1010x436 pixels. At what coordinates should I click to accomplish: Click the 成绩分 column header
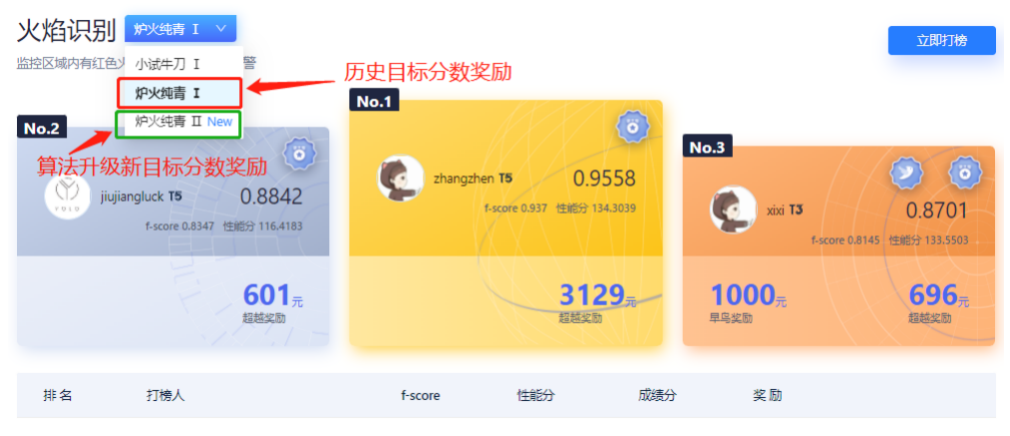pos(657,395)
